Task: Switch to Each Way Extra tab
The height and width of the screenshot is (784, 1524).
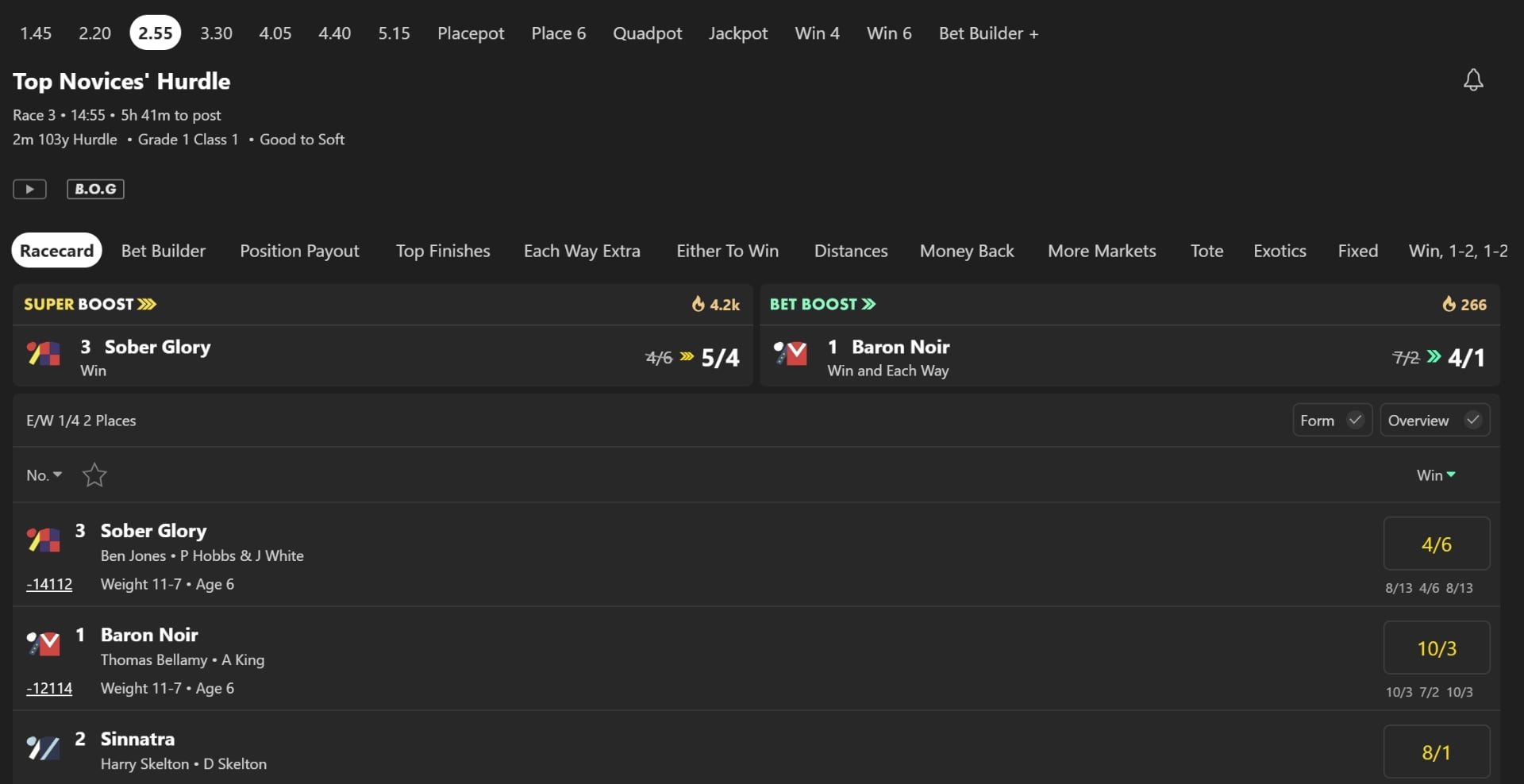Action: click(582, 251)
